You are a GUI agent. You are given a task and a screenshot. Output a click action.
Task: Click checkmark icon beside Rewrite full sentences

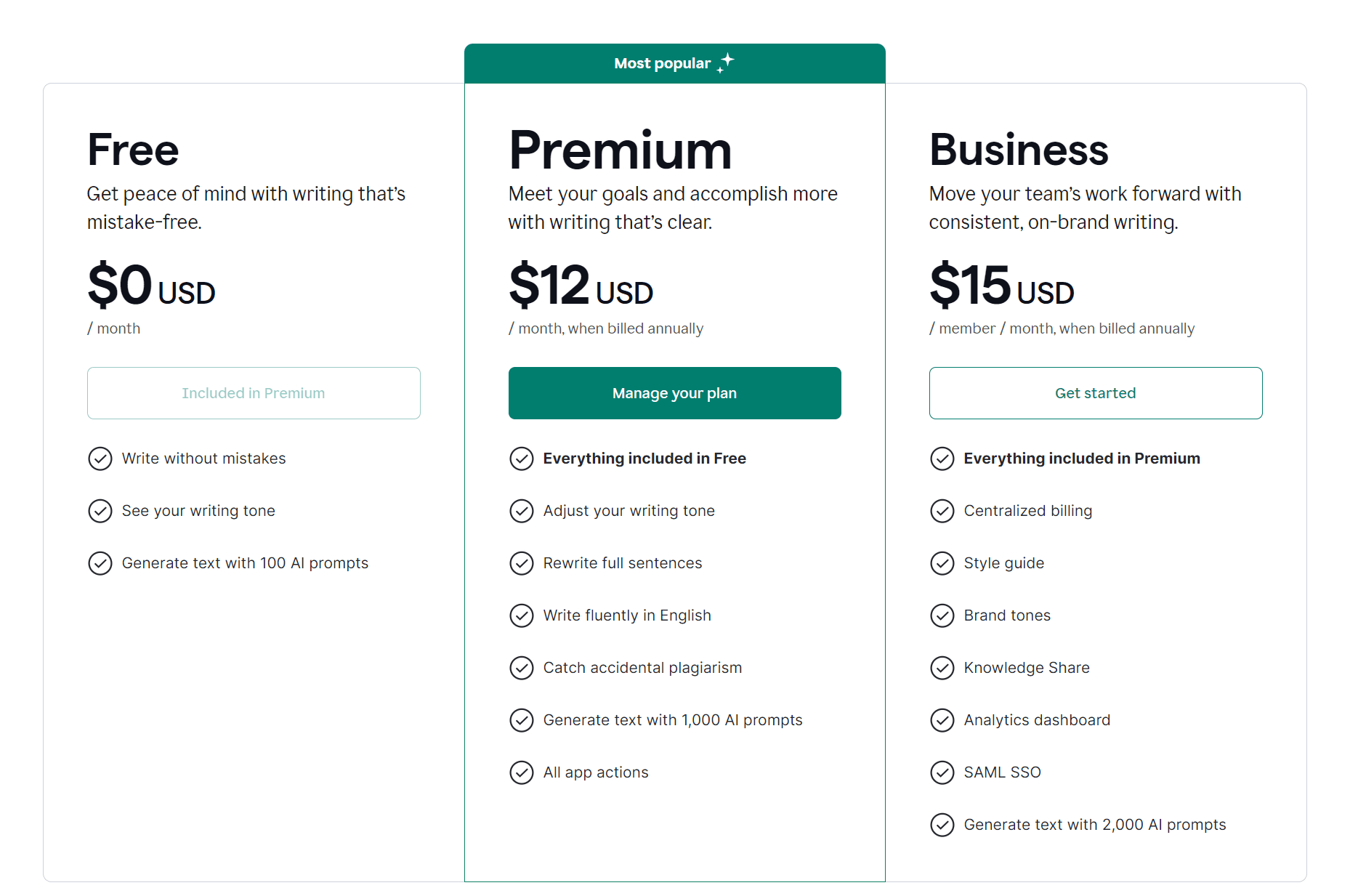click(x=522, y=563)
